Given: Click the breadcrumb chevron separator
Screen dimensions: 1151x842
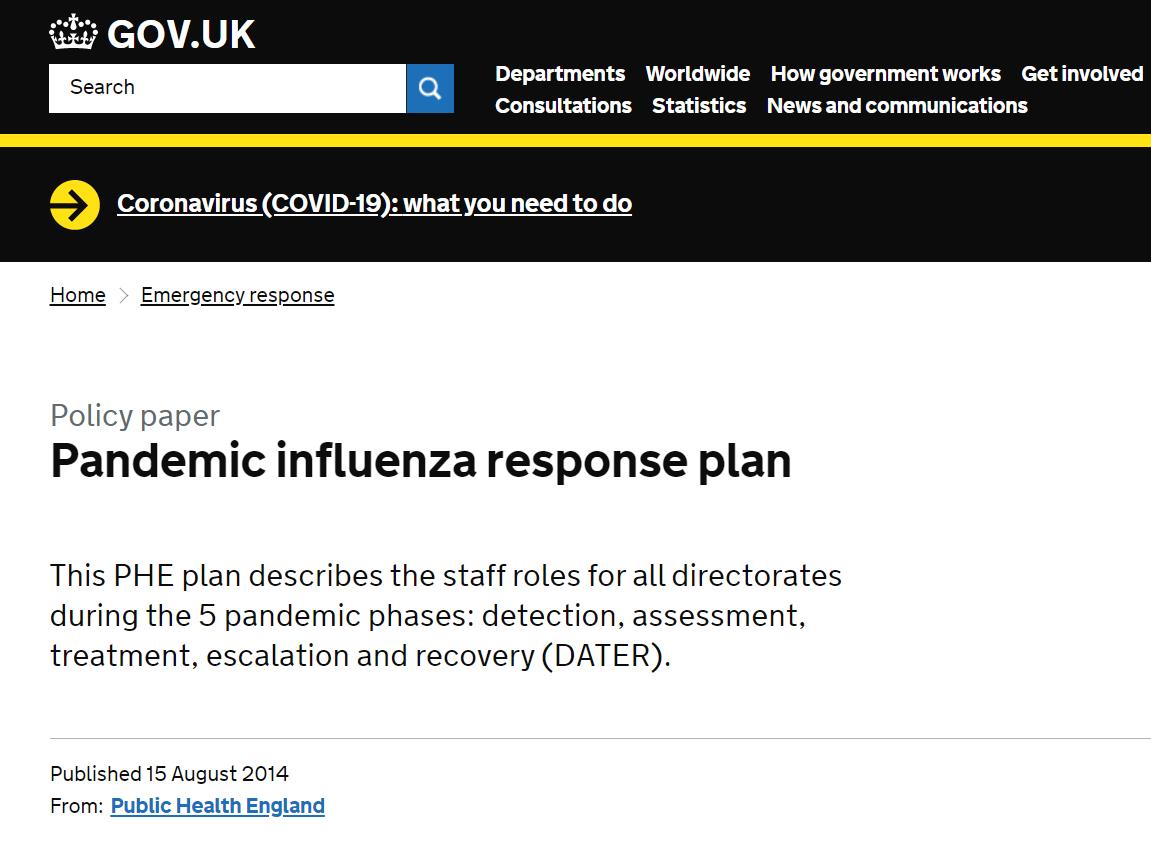Looking at the screenshot, I should point(124,295).
